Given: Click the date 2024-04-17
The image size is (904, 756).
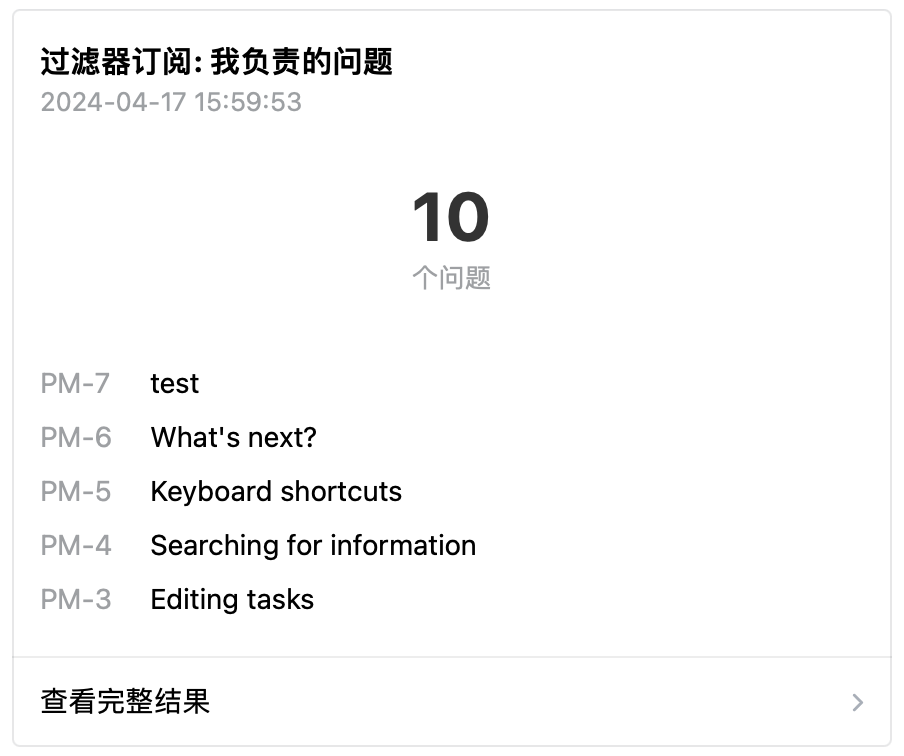Looking at the screenshot, I should pos(113,102).
